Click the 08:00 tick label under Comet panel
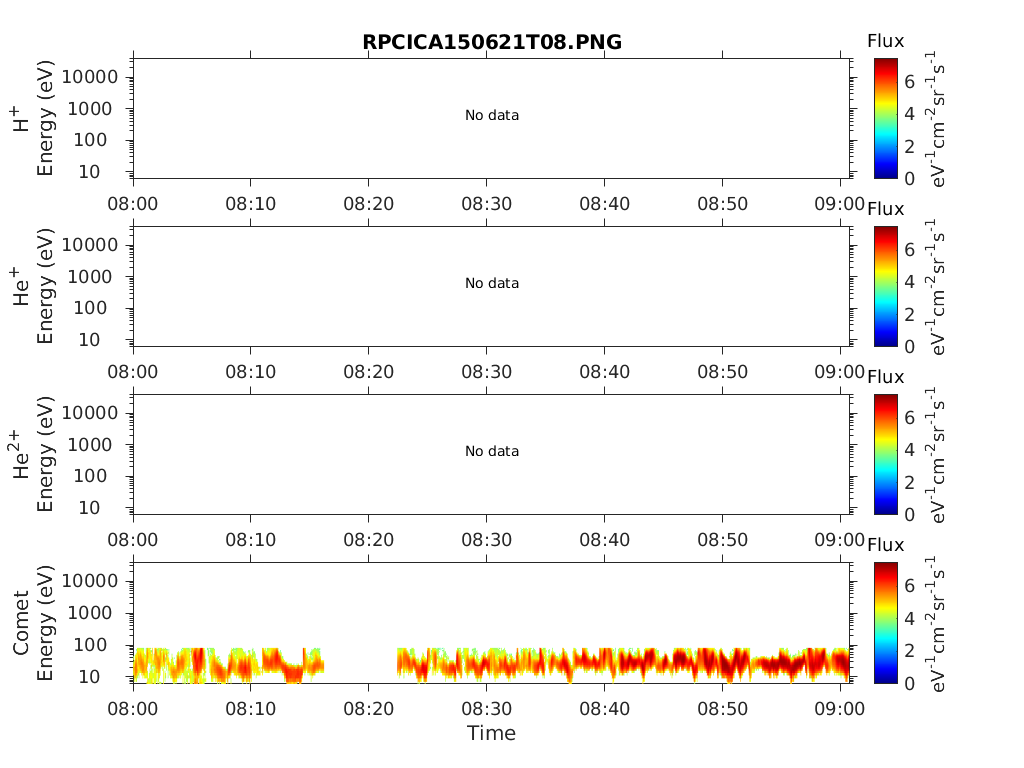Viewport: 1024px width, 768px height. (133, 709)
